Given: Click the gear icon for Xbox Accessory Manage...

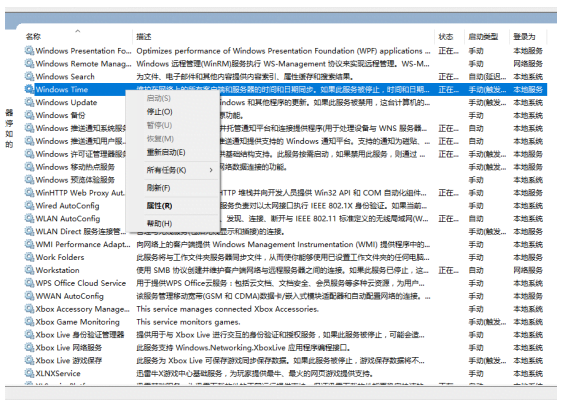Looking at the screenshot, I should (29, 309).
